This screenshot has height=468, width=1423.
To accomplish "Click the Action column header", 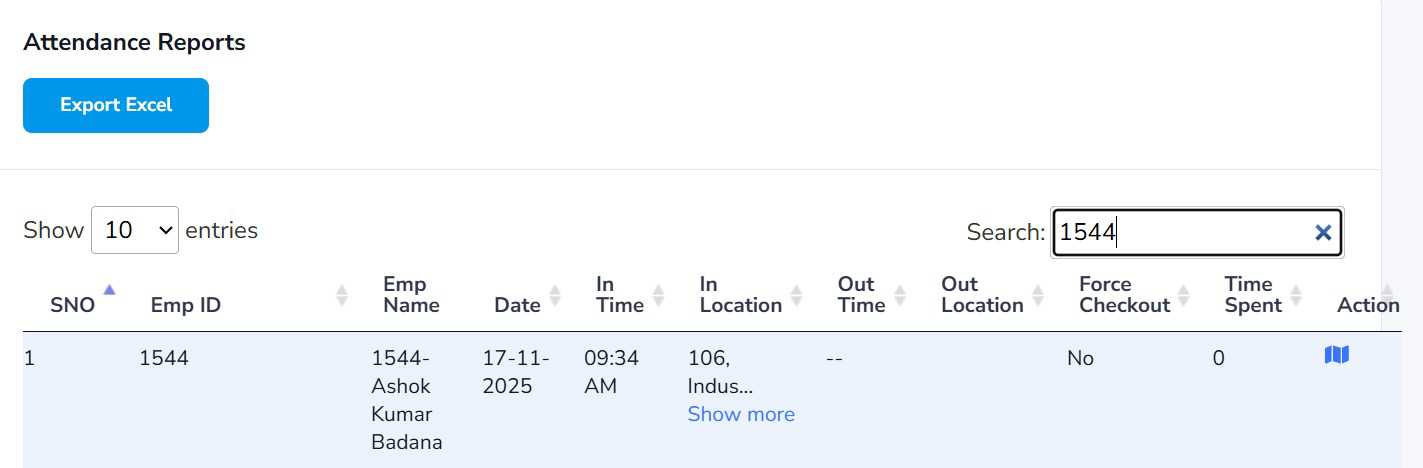I will (x=1367, y=305).
